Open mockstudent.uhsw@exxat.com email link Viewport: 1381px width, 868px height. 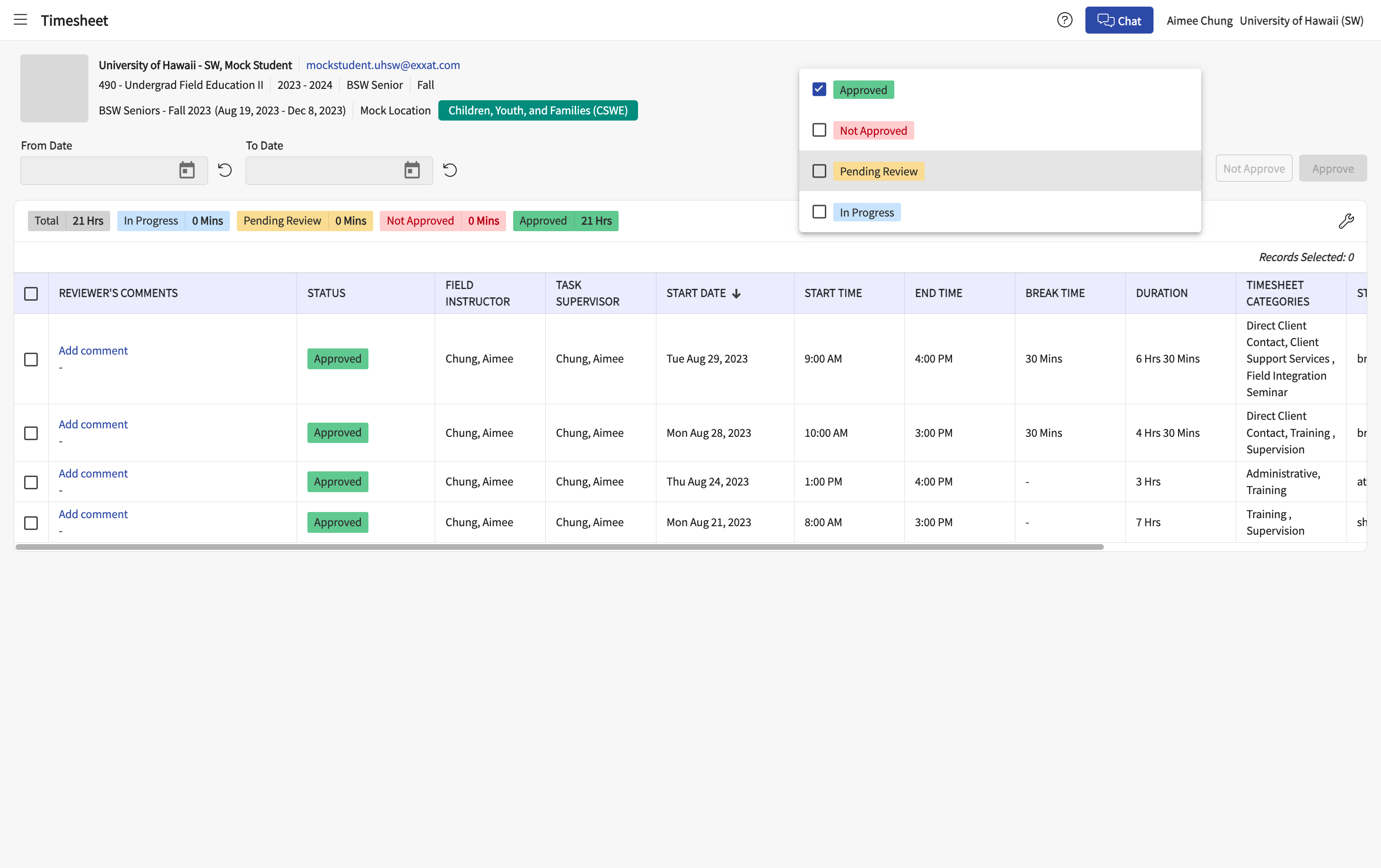tap(383, 65)
